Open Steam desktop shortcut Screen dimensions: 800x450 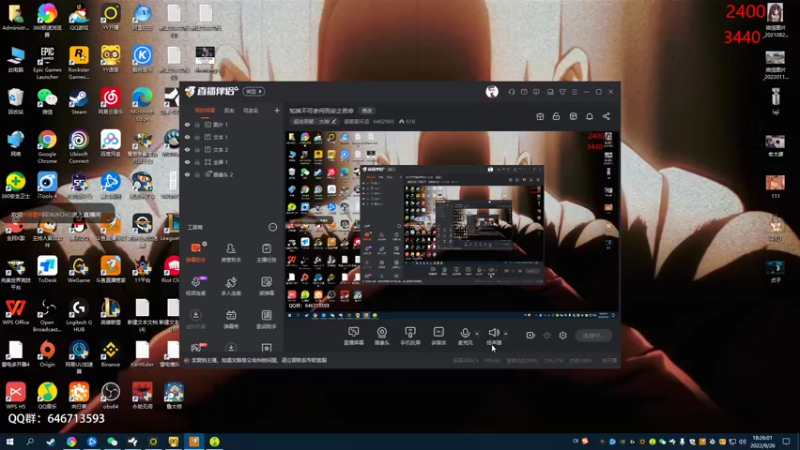coord(79,101)
